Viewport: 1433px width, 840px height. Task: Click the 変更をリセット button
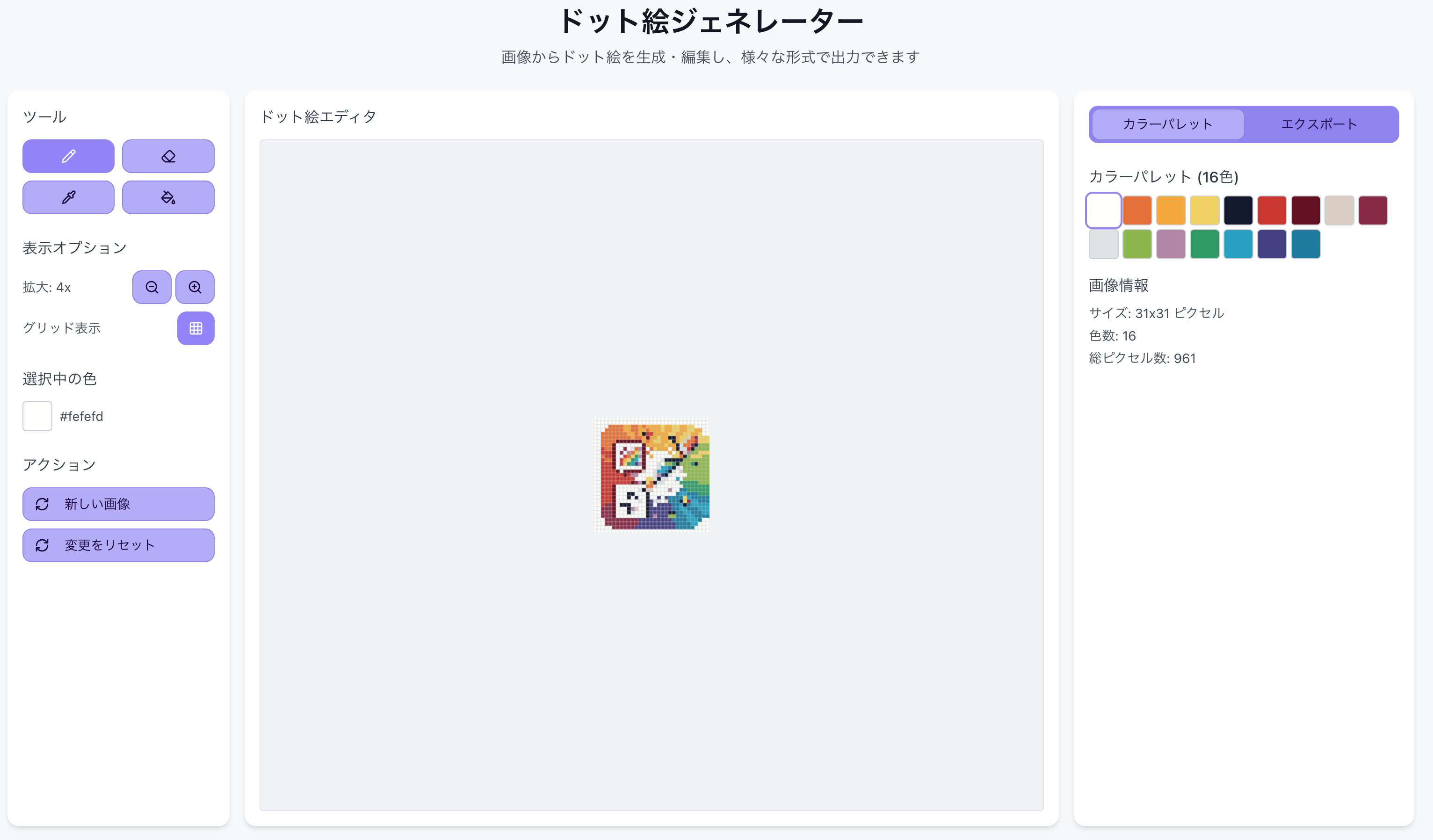(118, 545)
